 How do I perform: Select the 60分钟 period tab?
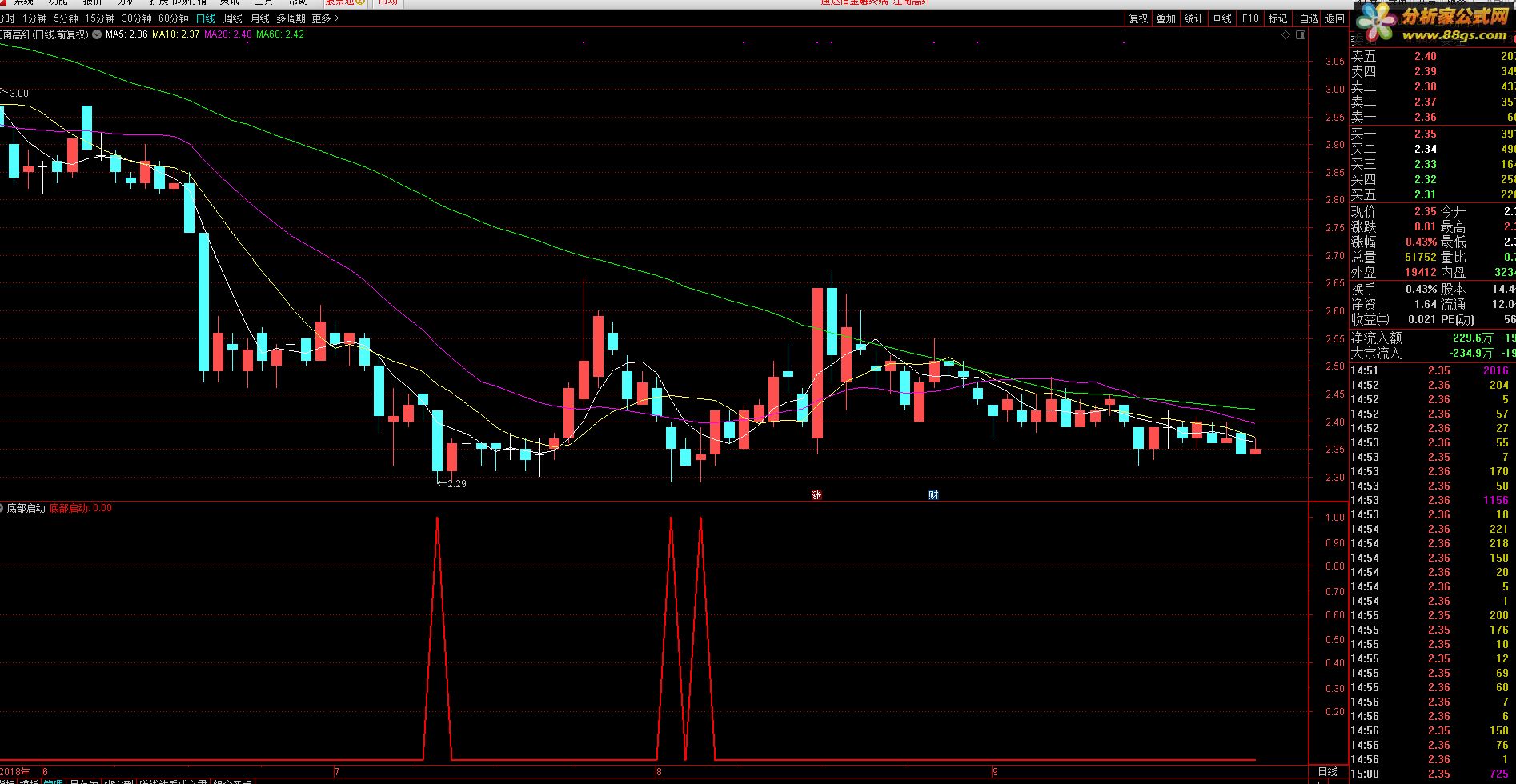point(174,18)
